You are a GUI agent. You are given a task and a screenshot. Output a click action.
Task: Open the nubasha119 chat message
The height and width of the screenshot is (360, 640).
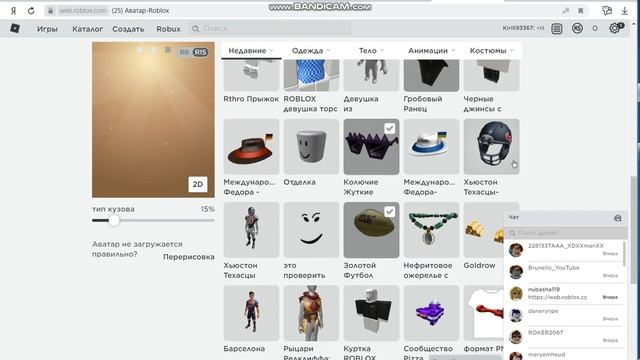click(565, 293)
